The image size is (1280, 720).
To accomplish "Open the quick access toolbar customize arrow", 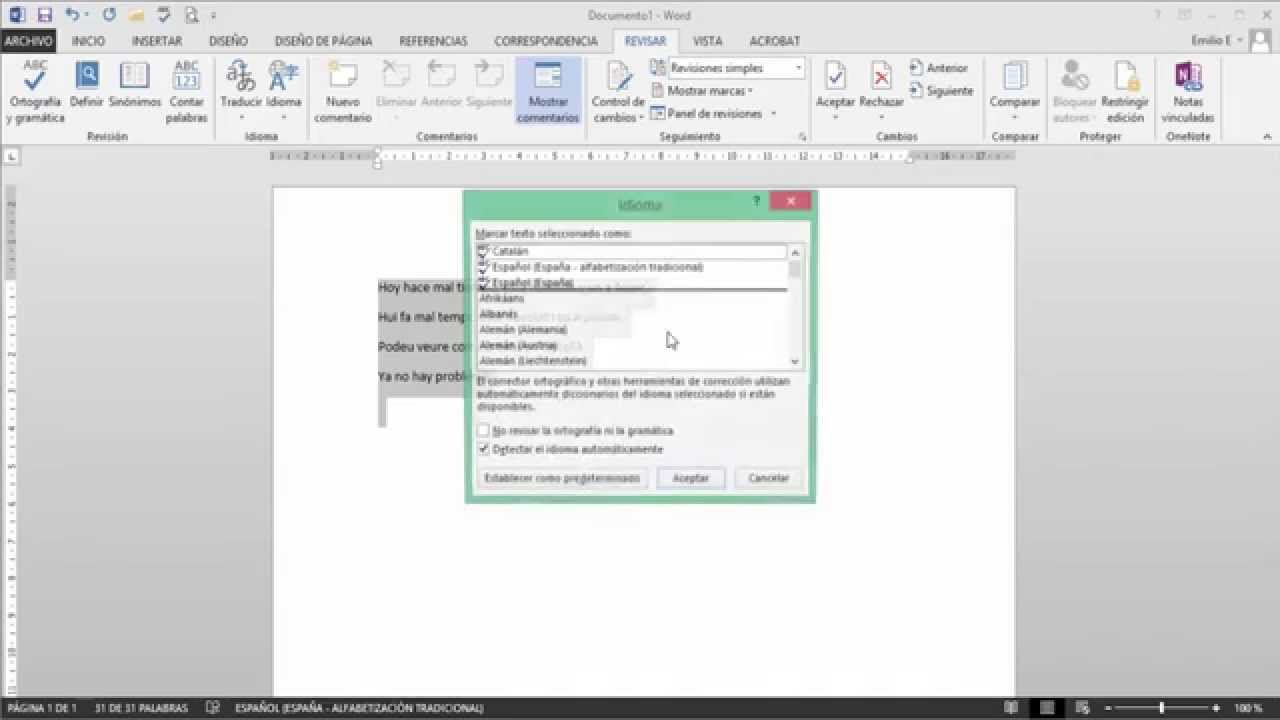I will pyautogui.click(x=213, y=16).
